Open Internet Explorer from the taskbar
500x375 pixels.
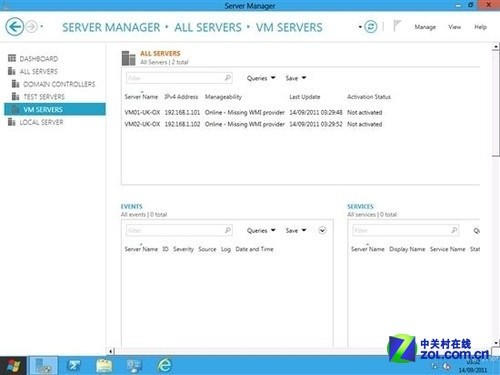point(165,366)
